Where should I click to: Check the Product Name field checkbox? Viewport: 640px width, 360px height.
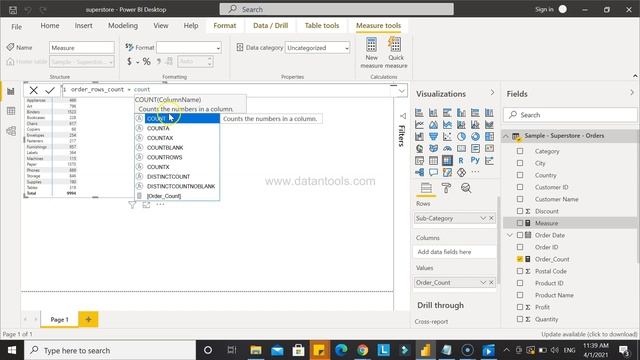pos(520,295)
